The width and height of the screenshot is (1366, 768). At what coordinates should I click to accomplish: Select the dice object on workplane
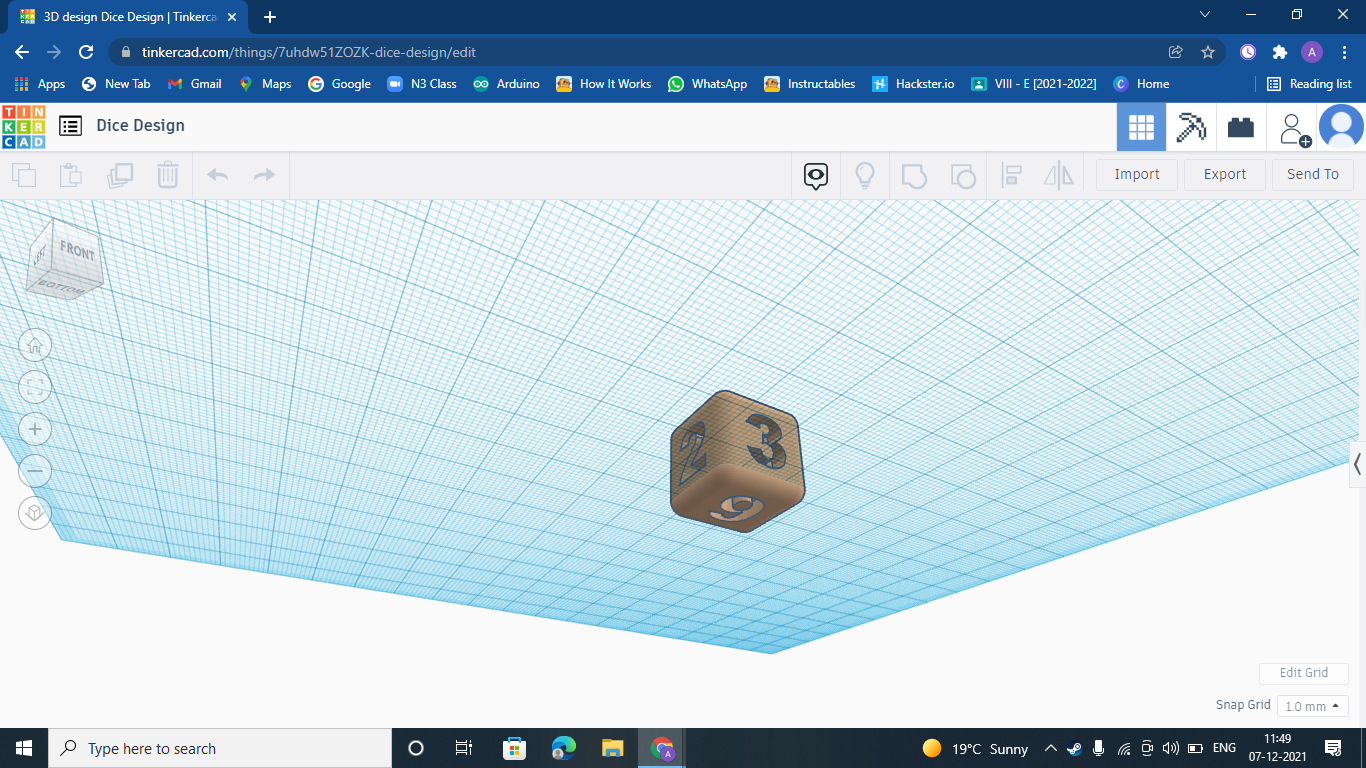point(737,461)
